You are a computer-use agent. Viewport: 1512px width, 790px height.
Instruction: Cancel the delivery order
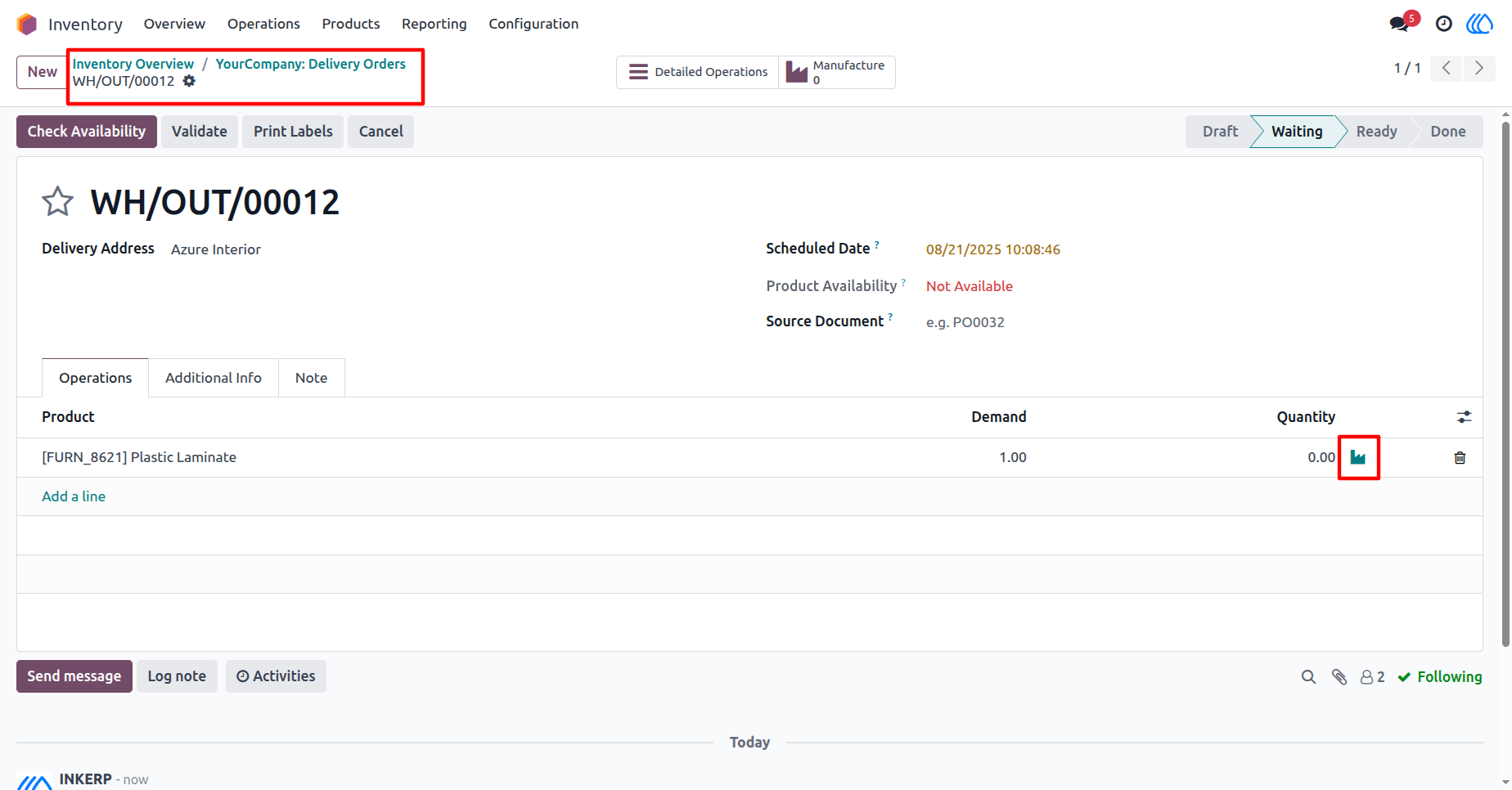381,132
